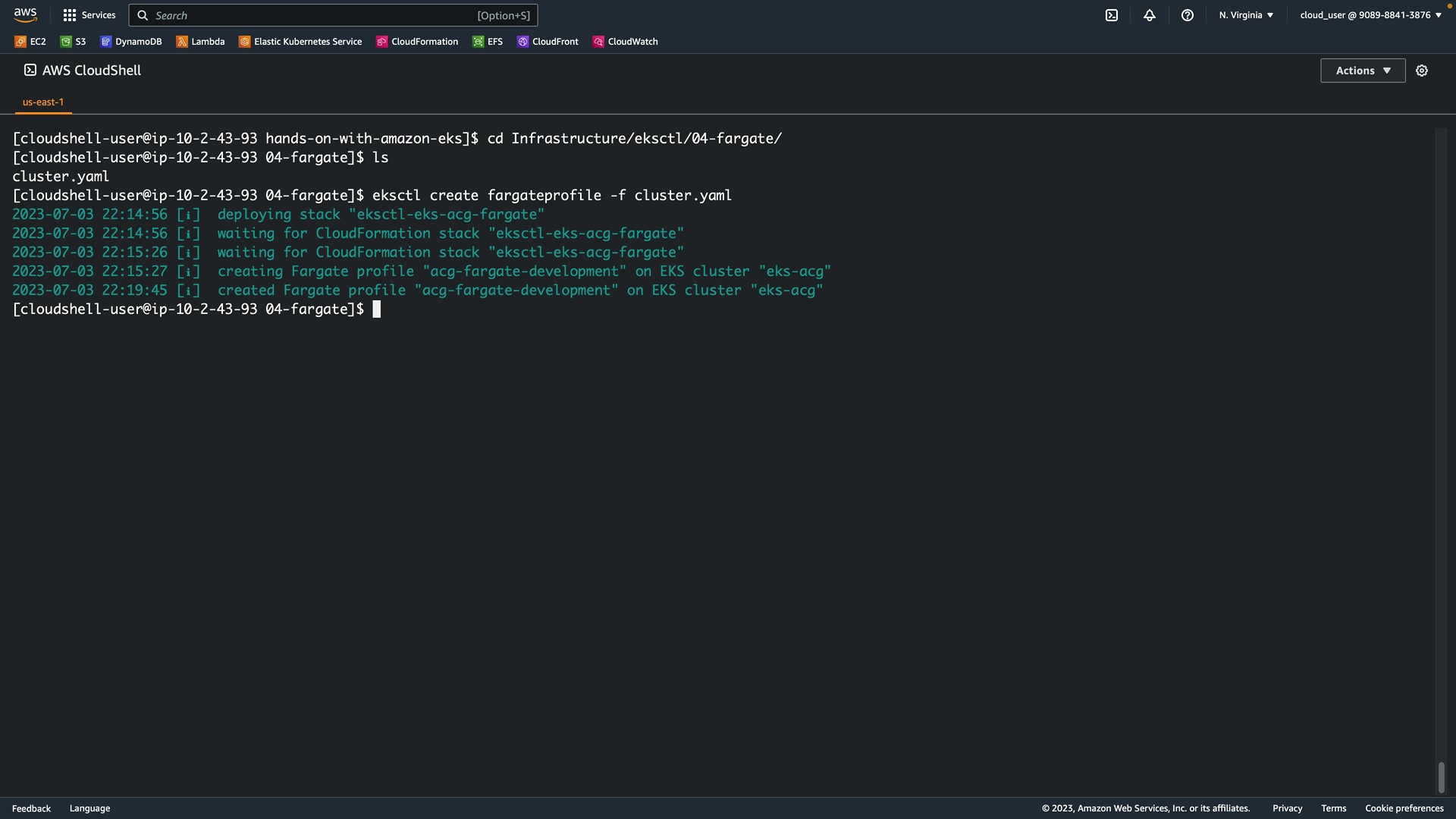
Task: Launch CloudShell from top navigation icon
Action: pos(1111,15)
